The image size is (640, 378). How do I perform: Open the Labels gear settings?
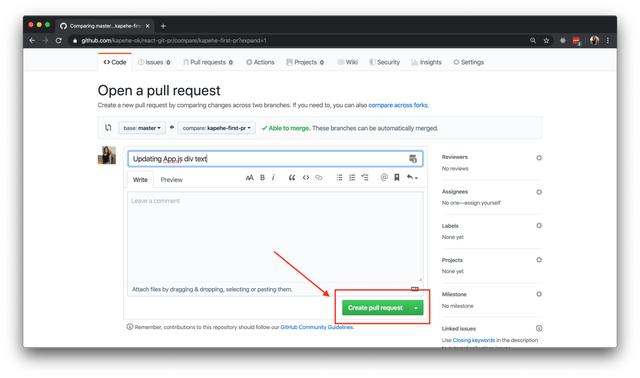click(x=539, y=225)
